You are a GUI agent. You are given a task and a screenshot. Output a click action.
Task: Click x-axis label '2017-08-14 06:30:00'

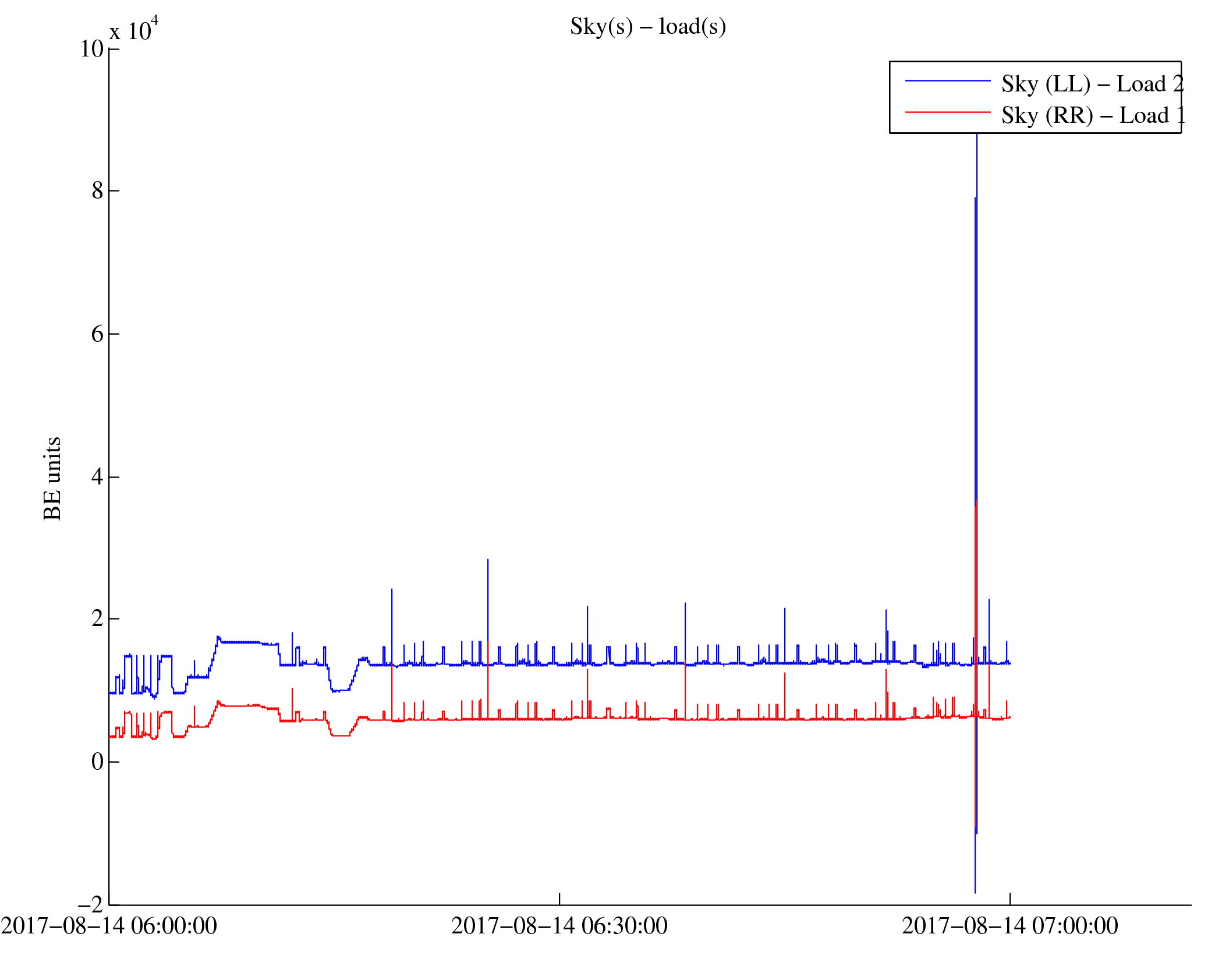point(559,926)
